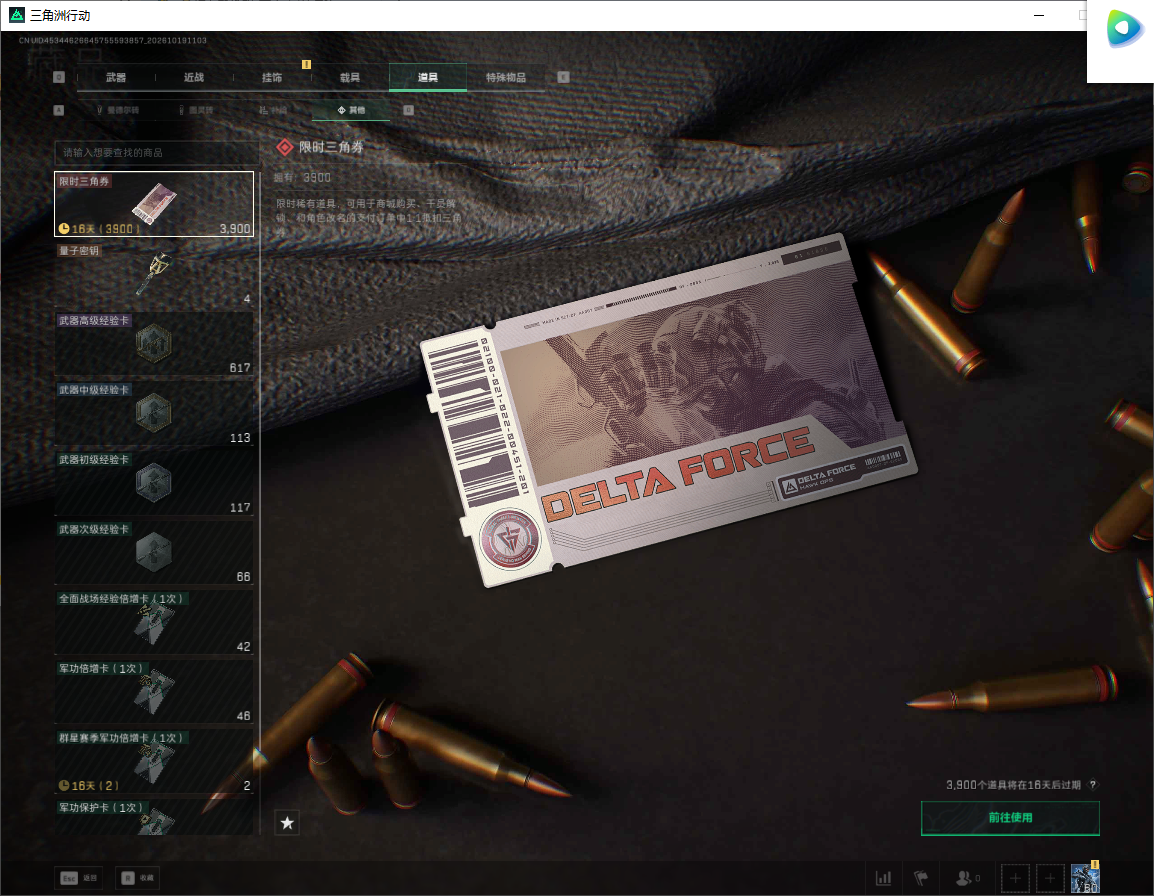This screenshot has height=896, width=1154.
Task: Open the expiry help question-mark icon
Action: coord(1093,785)
